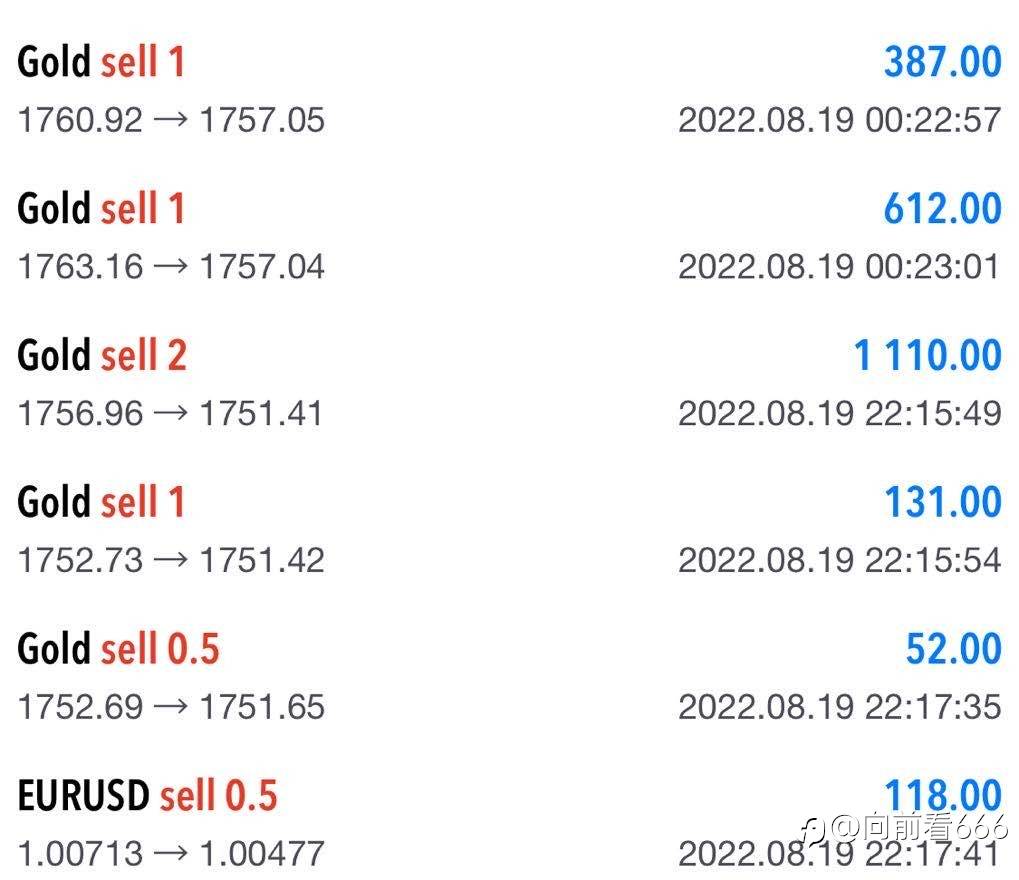1019x880 pixels.
Task: Tap the EURUSD sell 0.5 trade title
Action: [x=148, y=796]
